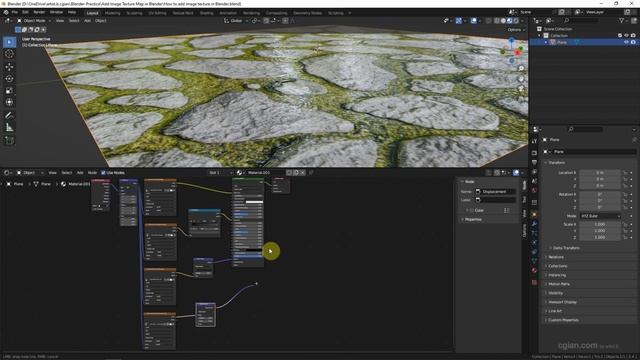
Task: Click the outliner filter funnel icon
Action: coord(622,20)
